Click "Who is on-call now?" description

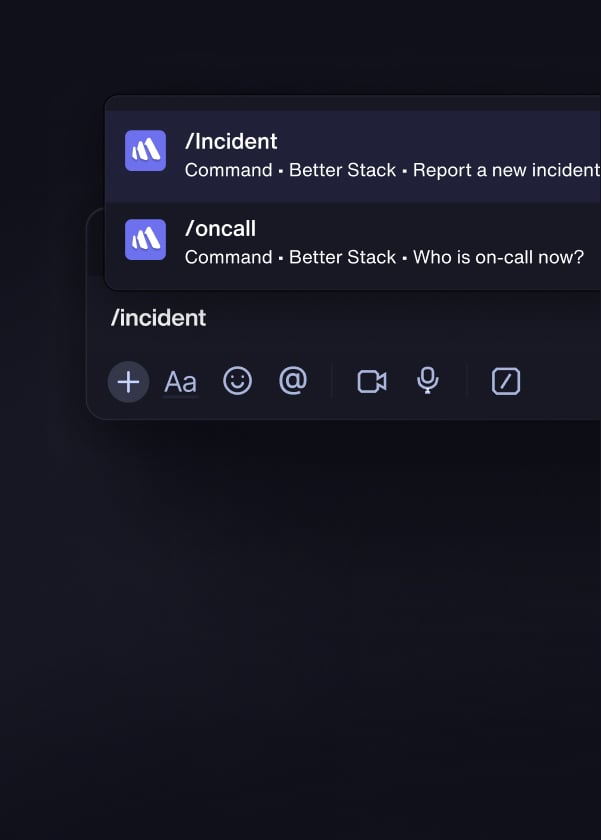498,257
